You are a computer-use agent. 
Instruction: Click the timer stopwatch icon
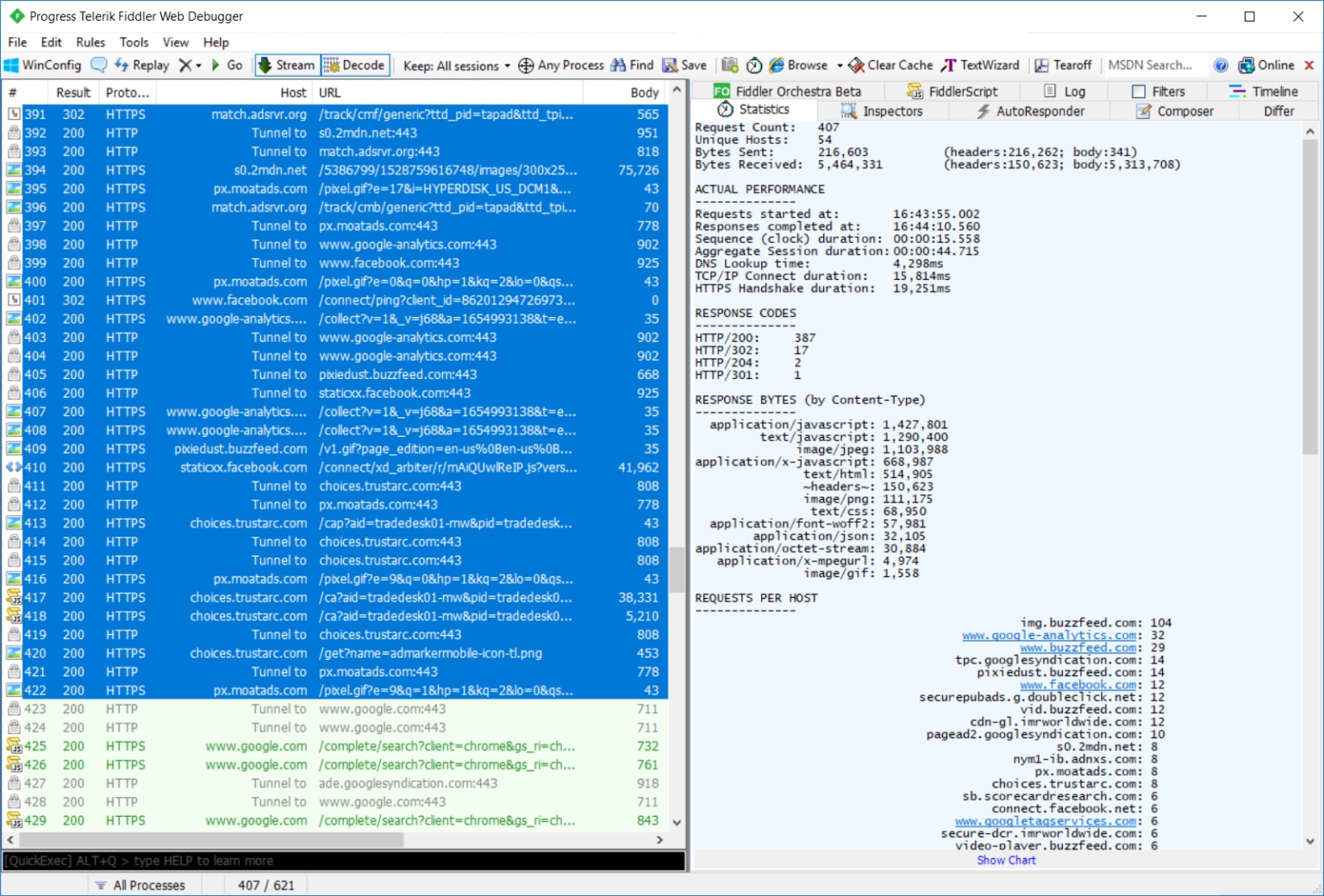click(x=754, y=65)
